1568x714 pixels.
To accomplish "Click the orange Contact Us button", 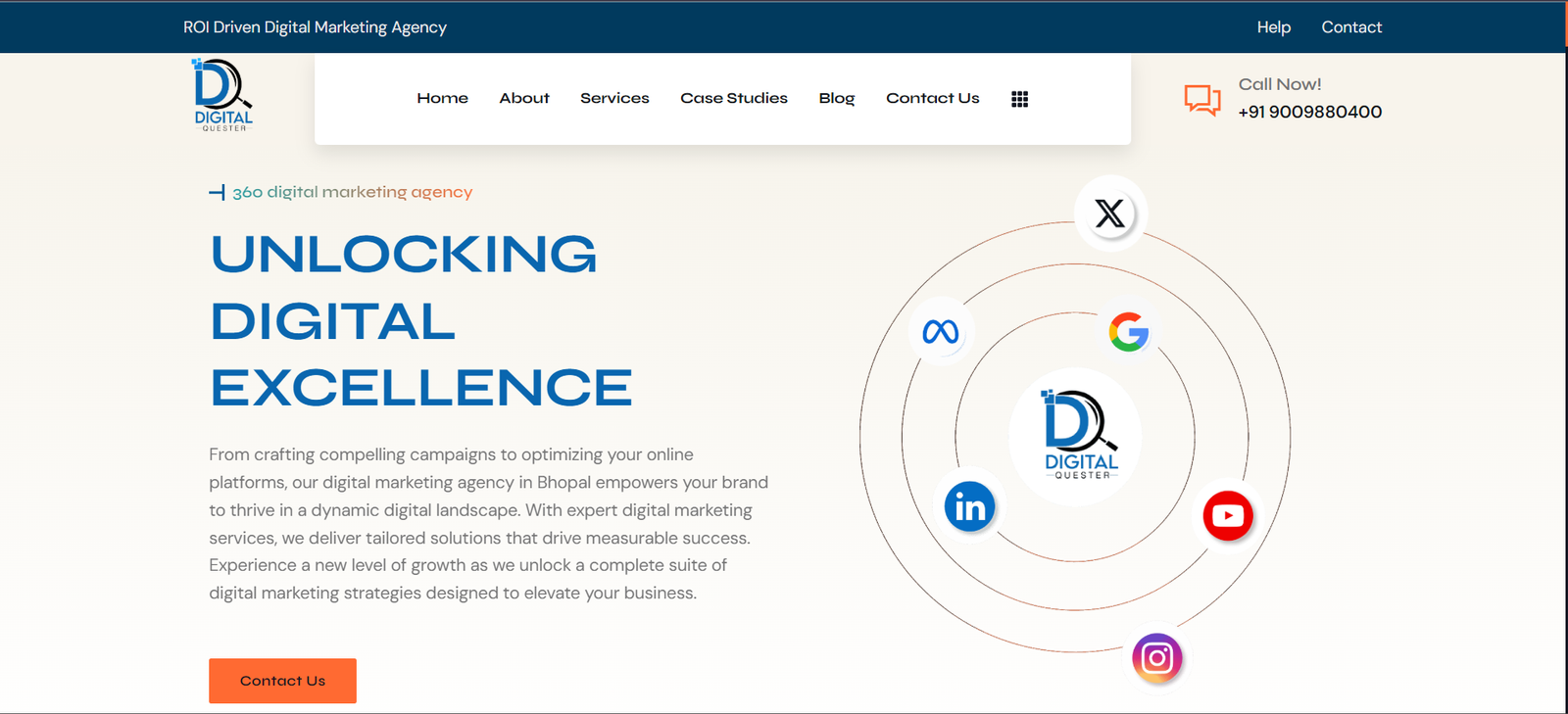I will (x=282, y=681).
